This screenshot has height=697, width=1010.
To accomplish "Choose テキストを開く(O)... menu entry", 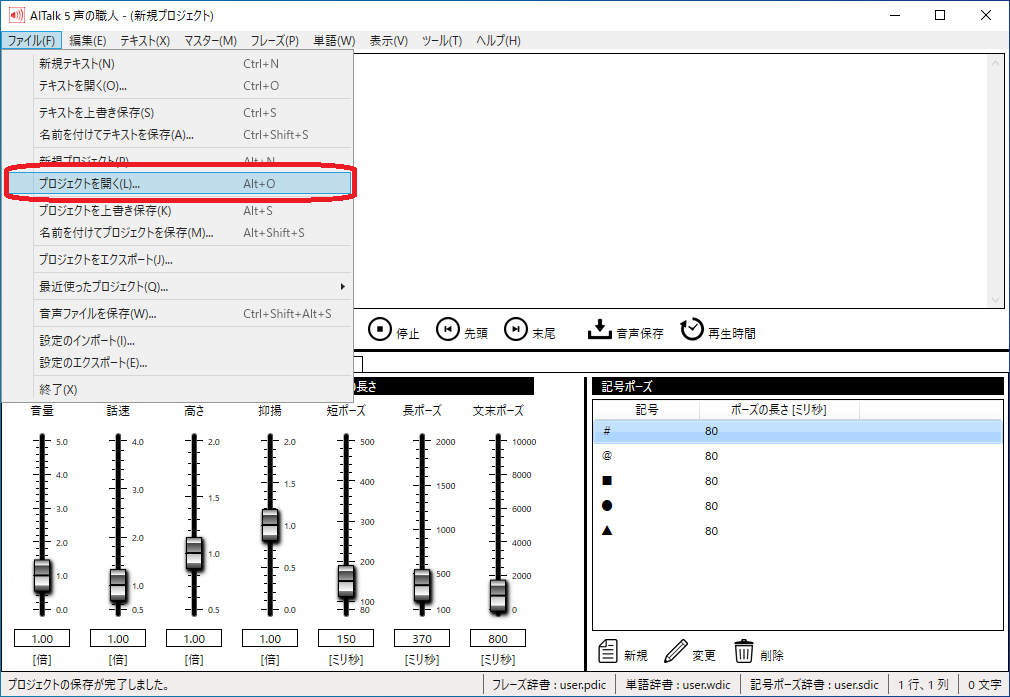I will 178,86.
